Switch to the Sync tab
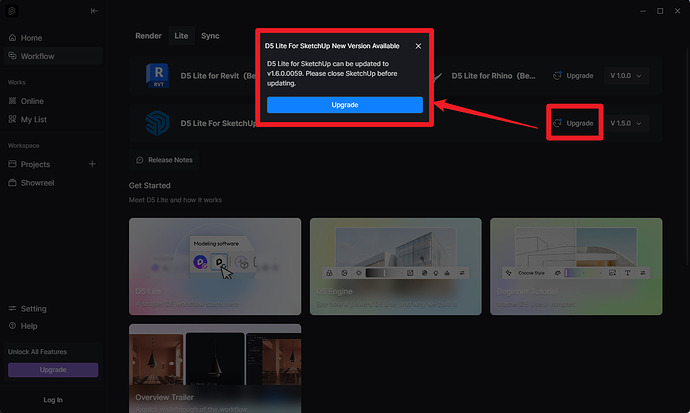This screenshot has width=690, height=413. 210,36
